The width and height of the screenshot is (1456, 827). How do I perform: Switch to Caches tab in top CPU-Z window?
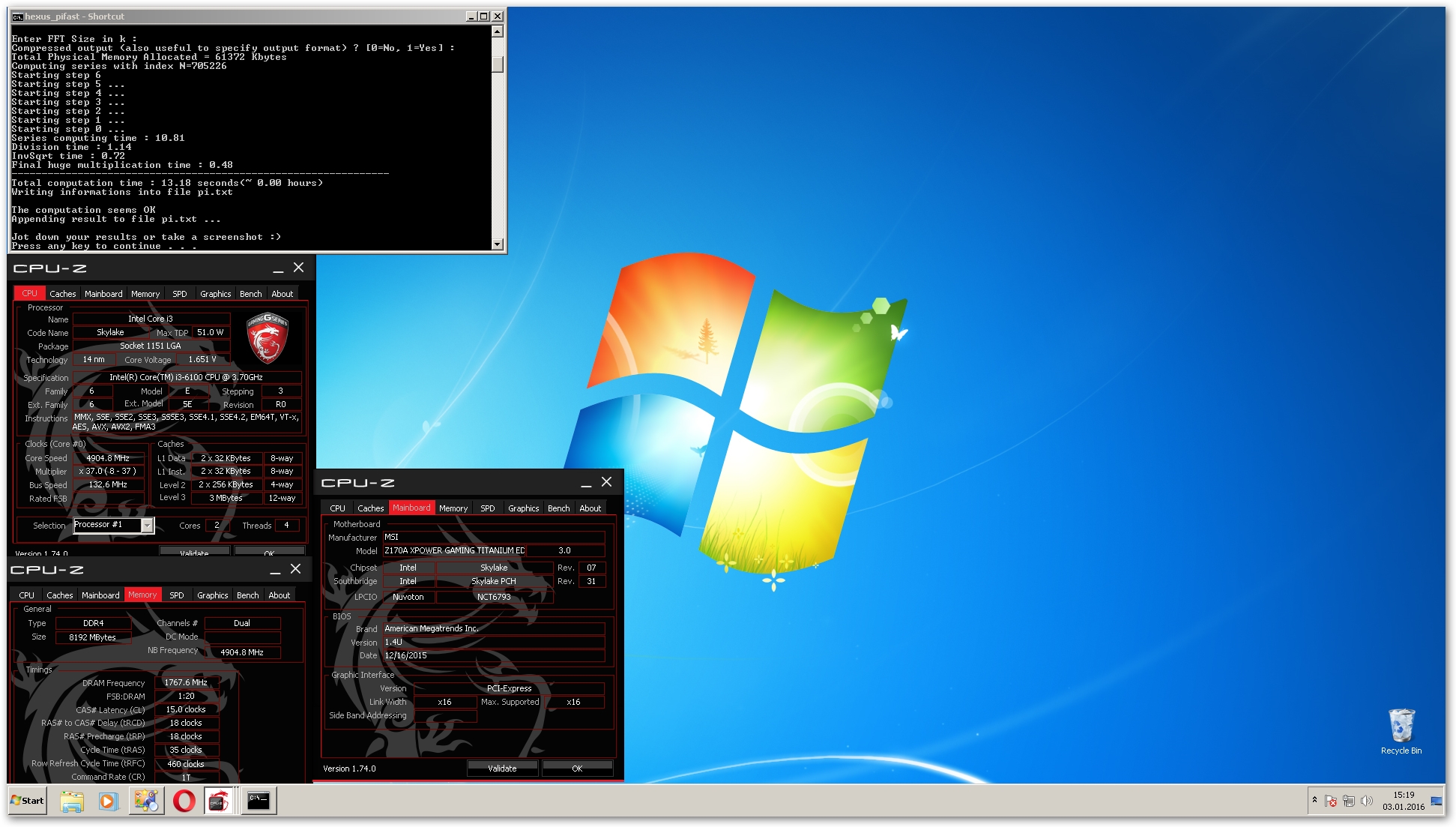click(63, 294)
